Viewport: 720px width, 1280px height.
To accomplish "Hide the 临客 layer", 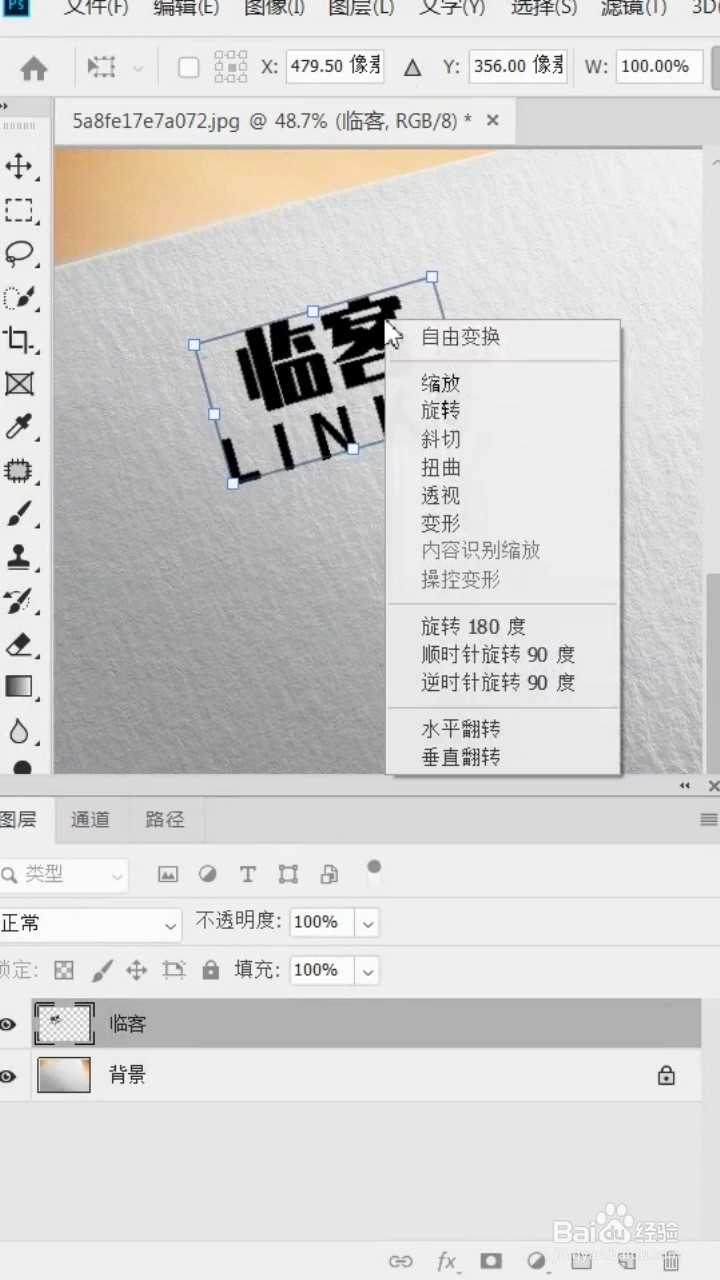I will [9, 1024].
